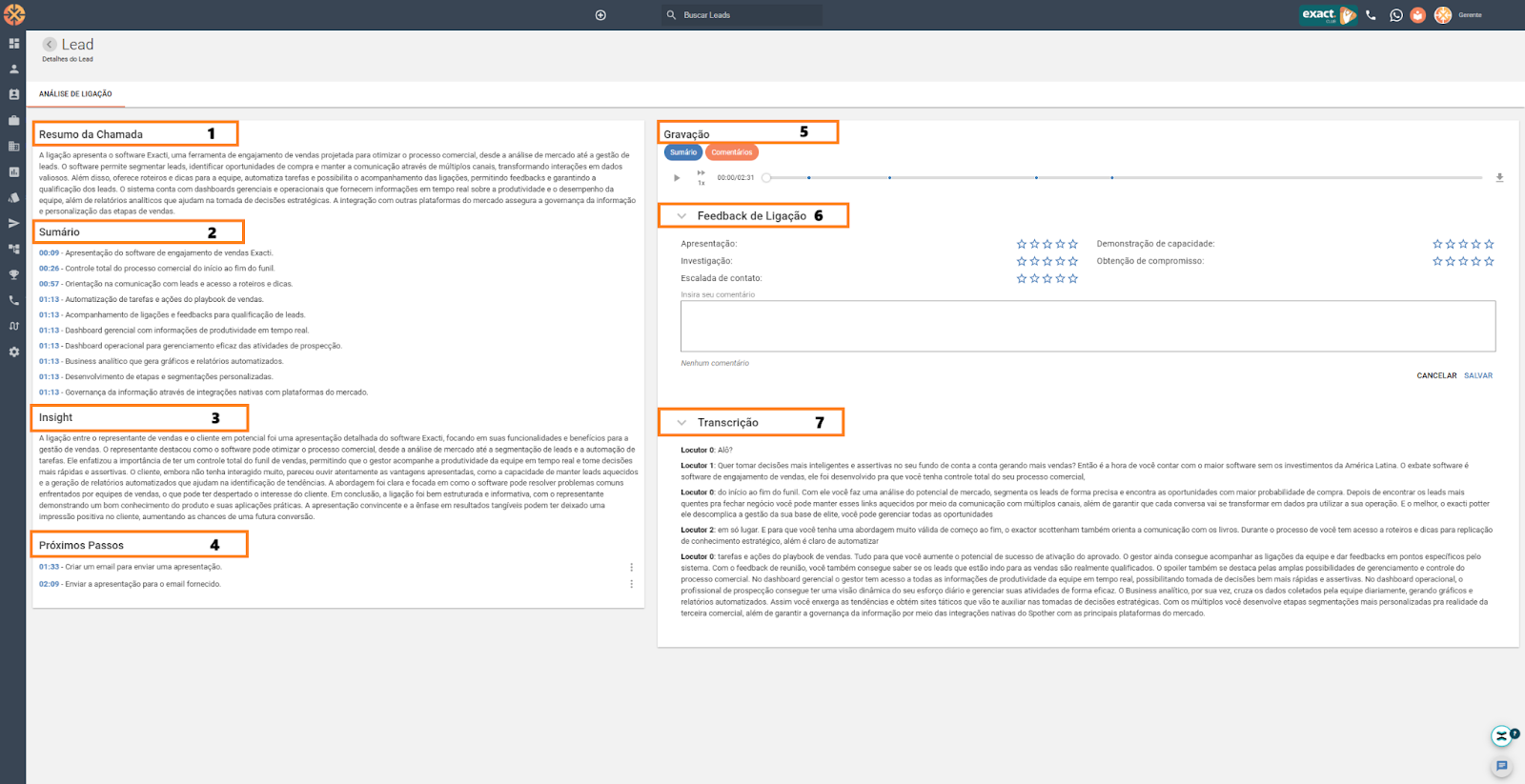This screenshot has width=1525, height=784.
Task: Click the Buscar Leads search field
Action: click(742, 15)
